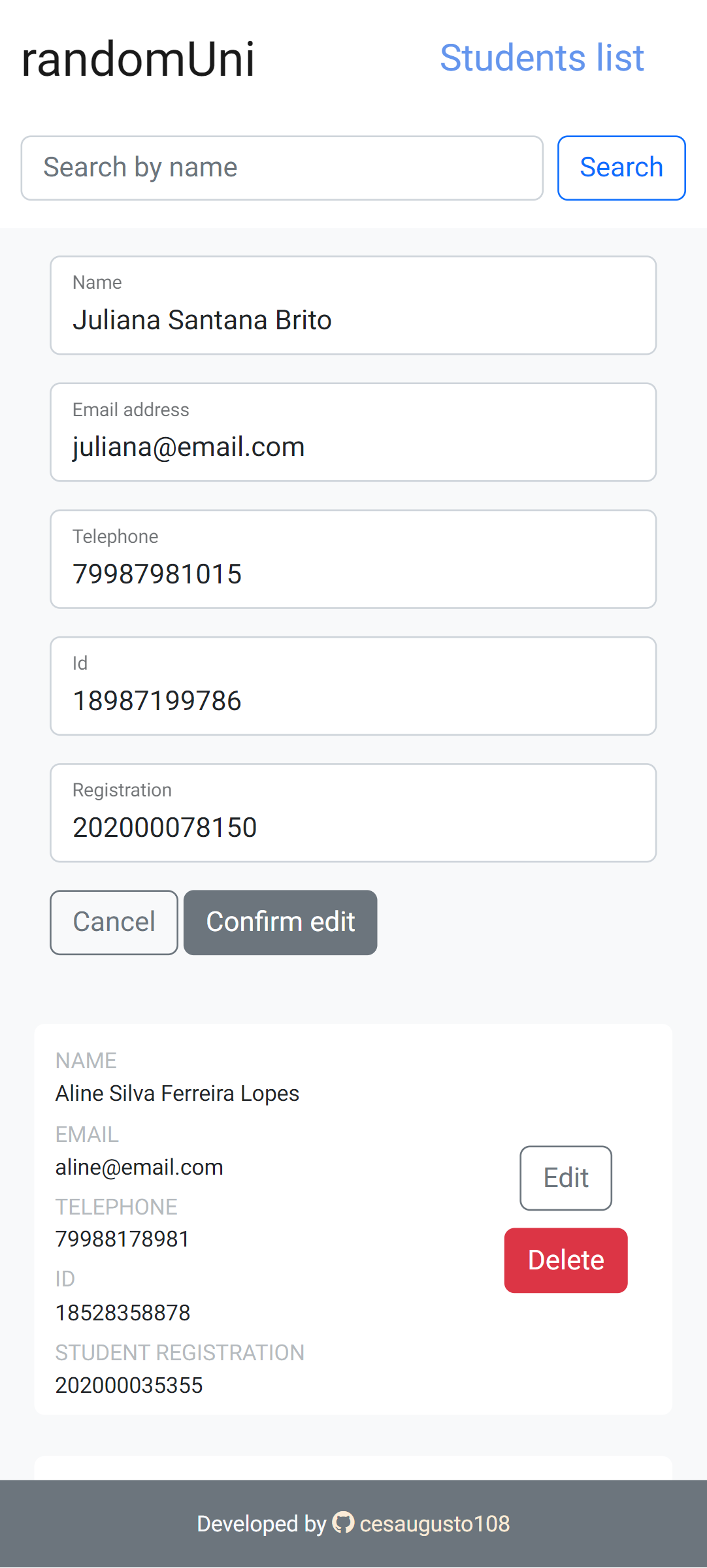Focus the Search by name field
Viewport: 707px width, 1568px height.
[281, 167]
